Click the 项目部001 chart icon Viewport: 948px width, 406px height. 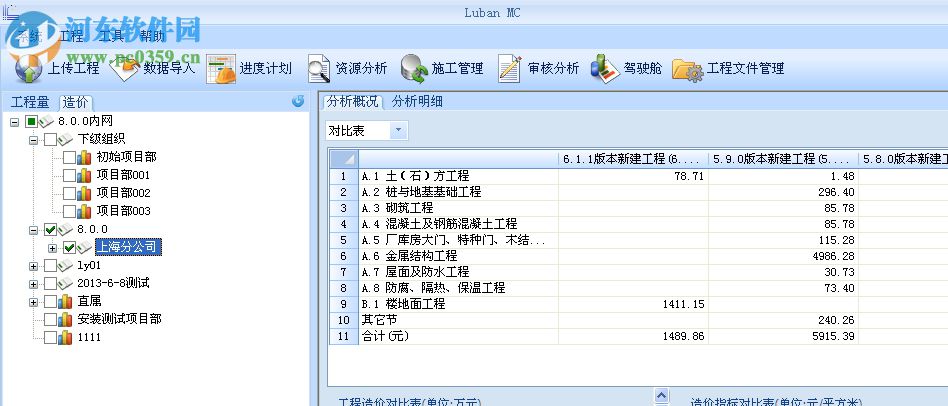(x=84, y=175)
